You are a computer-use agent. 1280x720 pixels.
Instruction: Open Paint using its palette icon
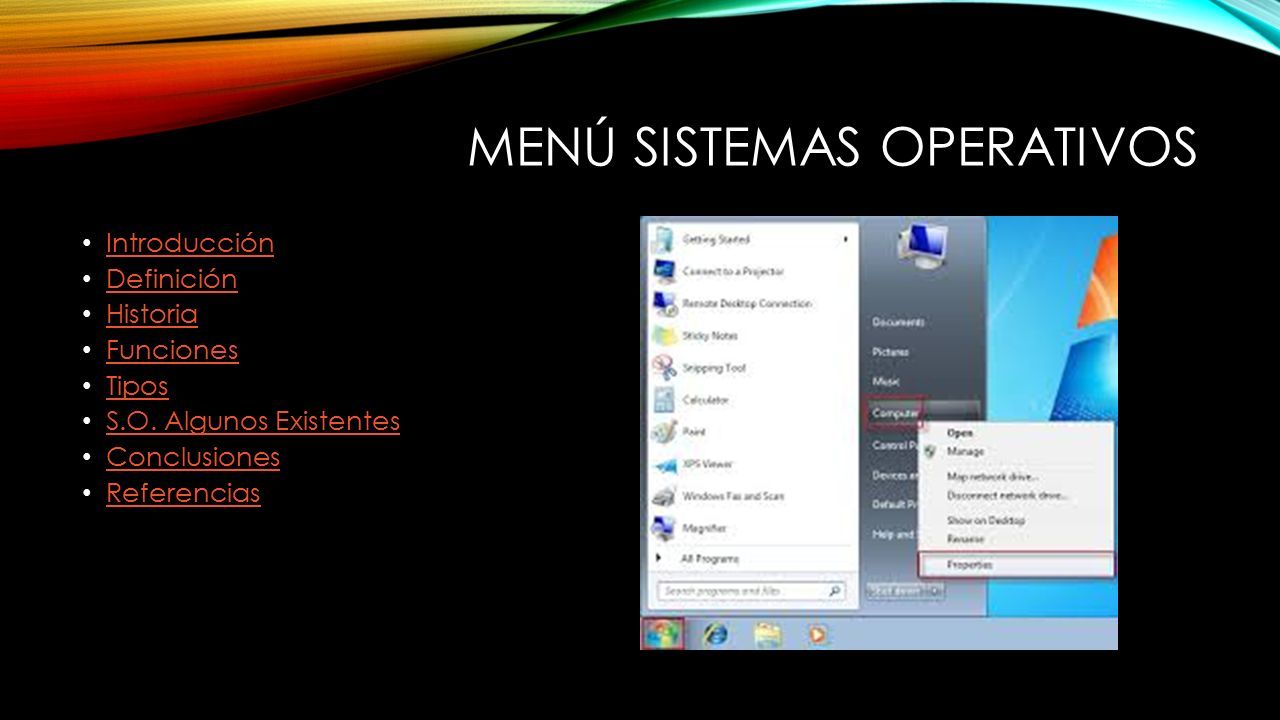pos(664,431)
